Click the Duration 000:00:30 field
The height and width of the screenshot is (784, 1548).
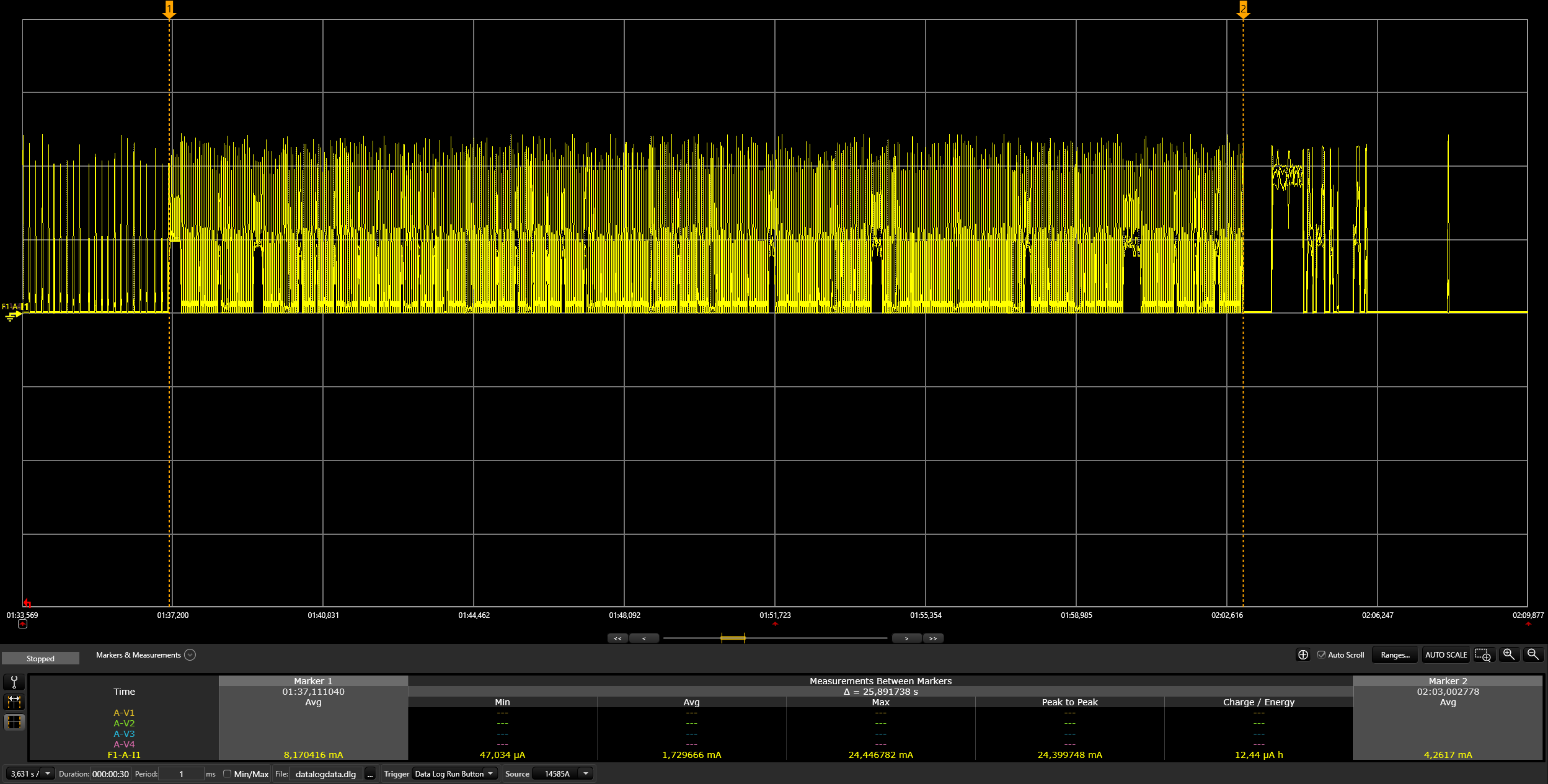[110, 773]
